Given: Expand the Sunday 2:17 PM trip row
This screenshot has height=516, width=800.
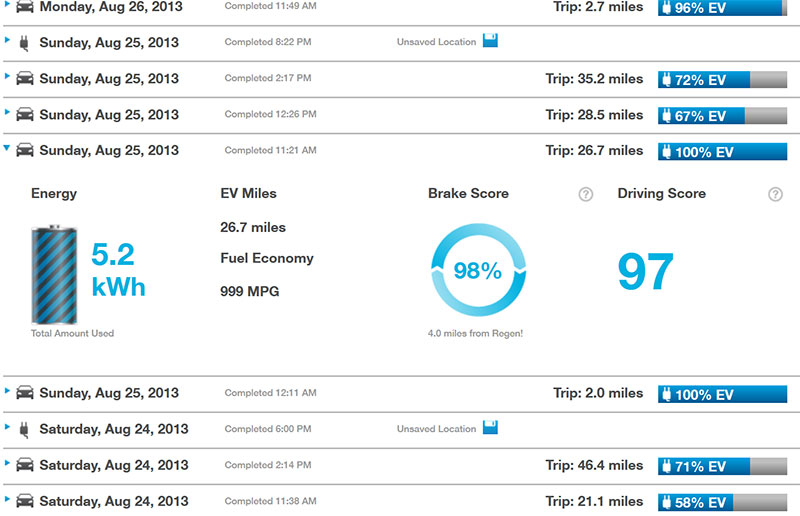Looking at the screenshot, I should [8, 77].
